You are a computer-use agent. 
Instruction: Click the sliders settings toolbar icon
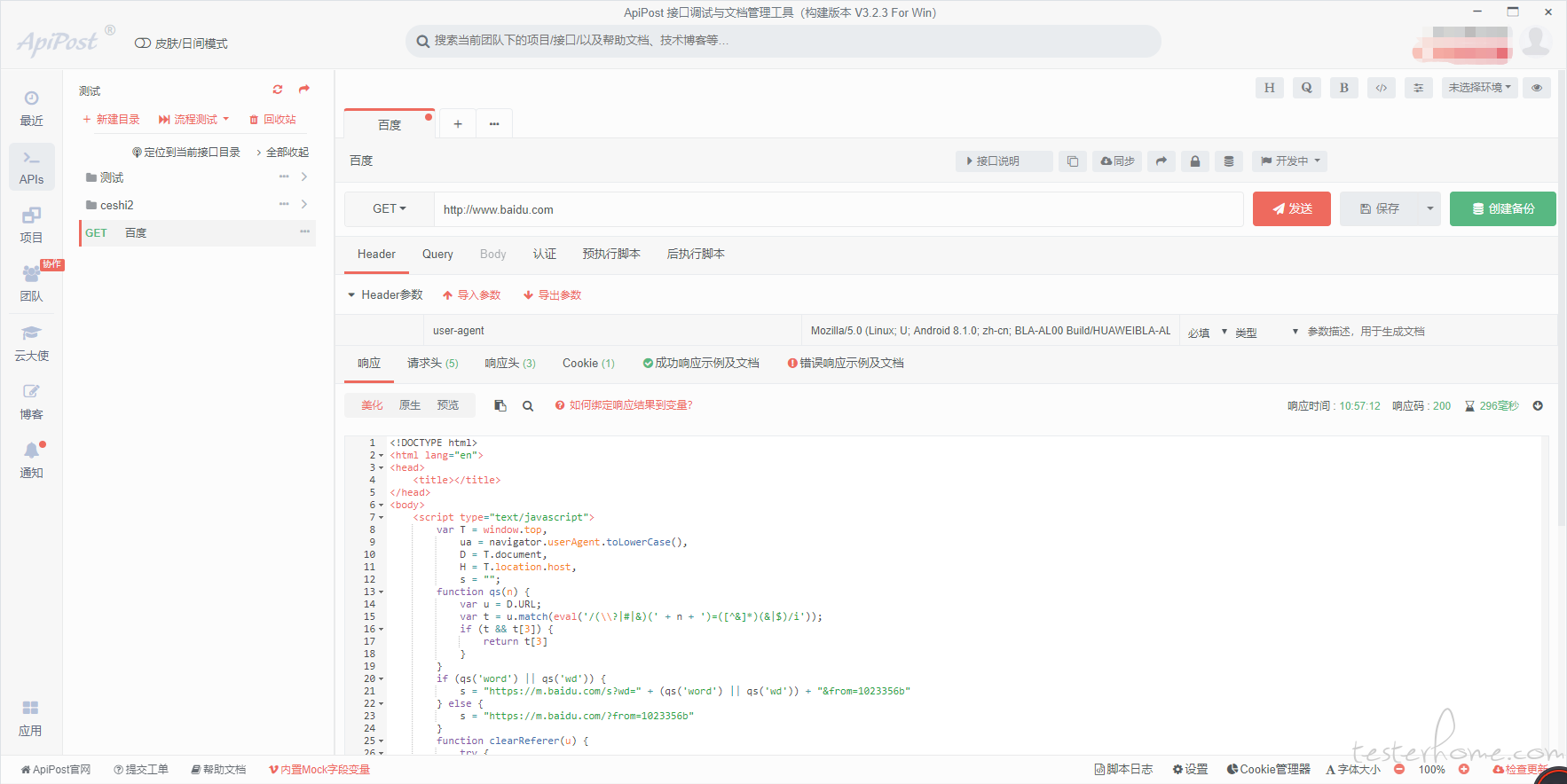click(x=1418, y=88)
